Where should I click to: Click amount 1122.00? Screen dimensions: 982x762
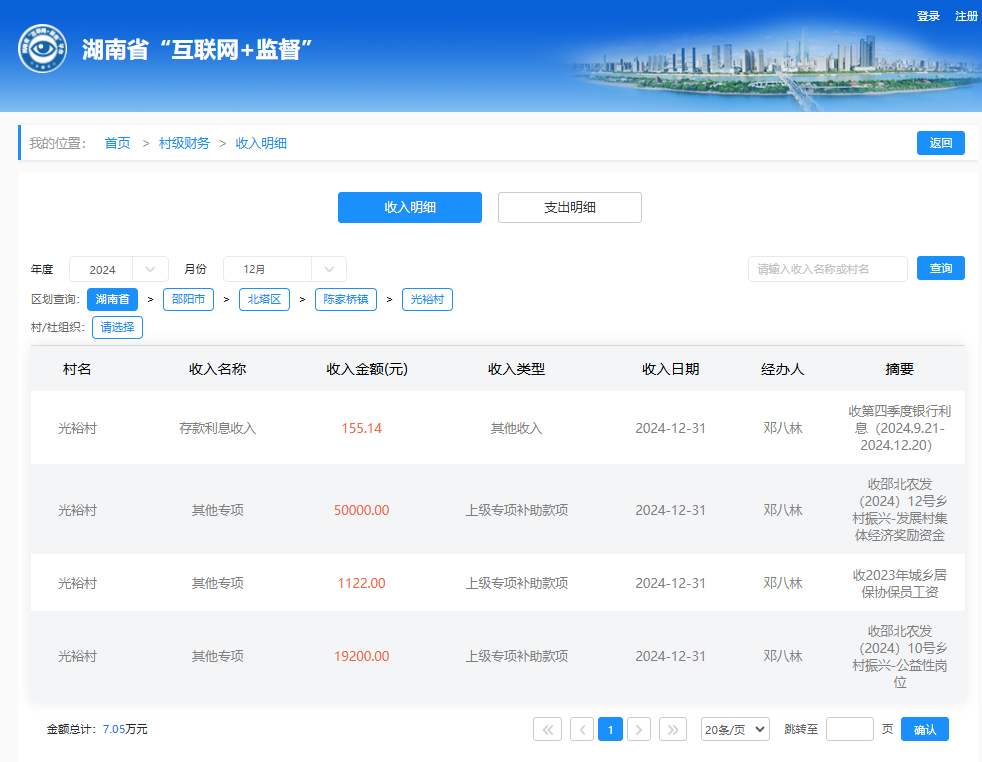point(361,584)
